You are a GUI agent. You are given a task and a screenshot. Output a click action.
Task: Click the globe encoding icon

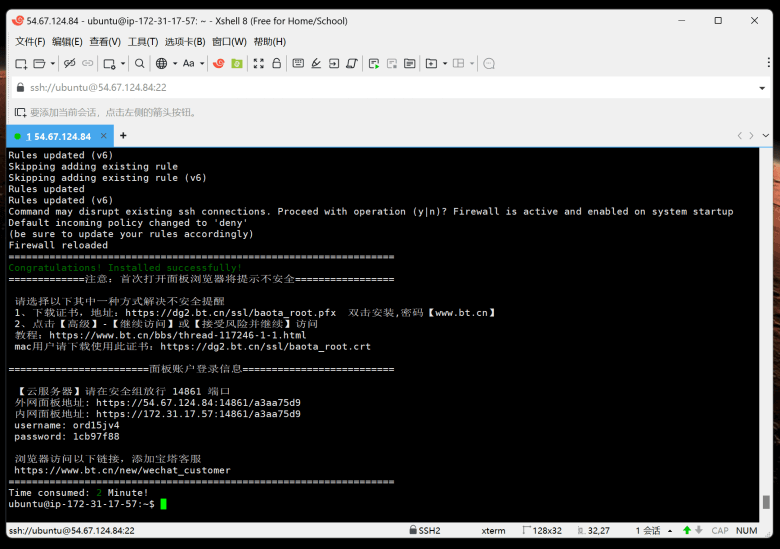pyautogui.click(x=162, y=63)
